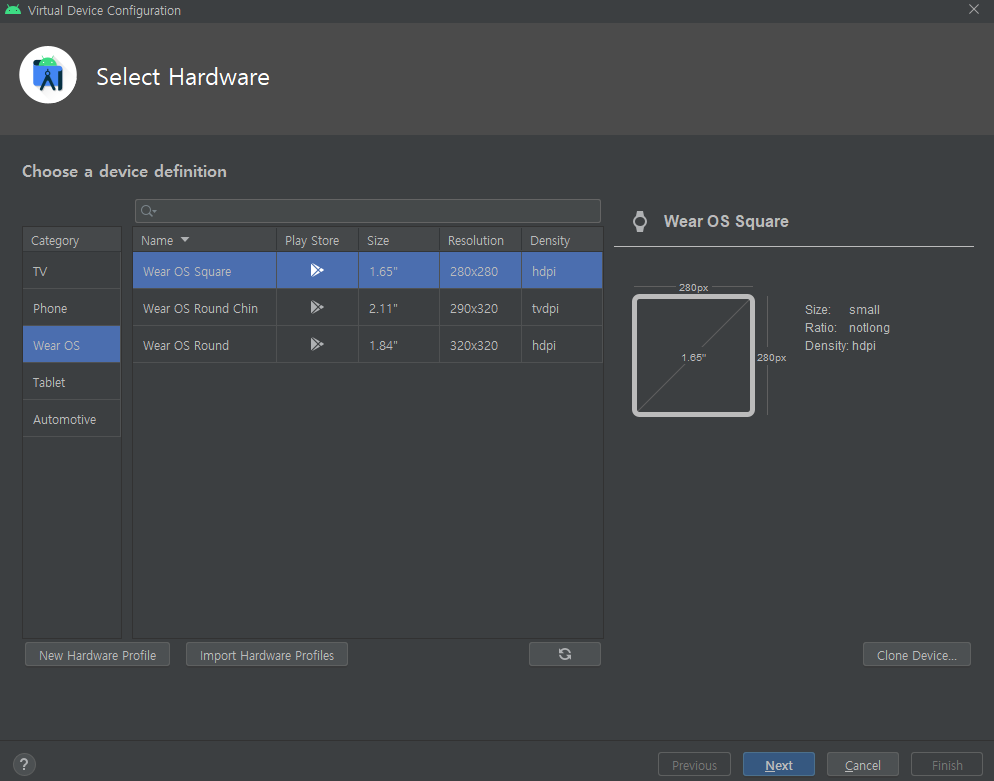994x781 pixels.
Task: Sort by the Size column header
Action: pos(399,240)
